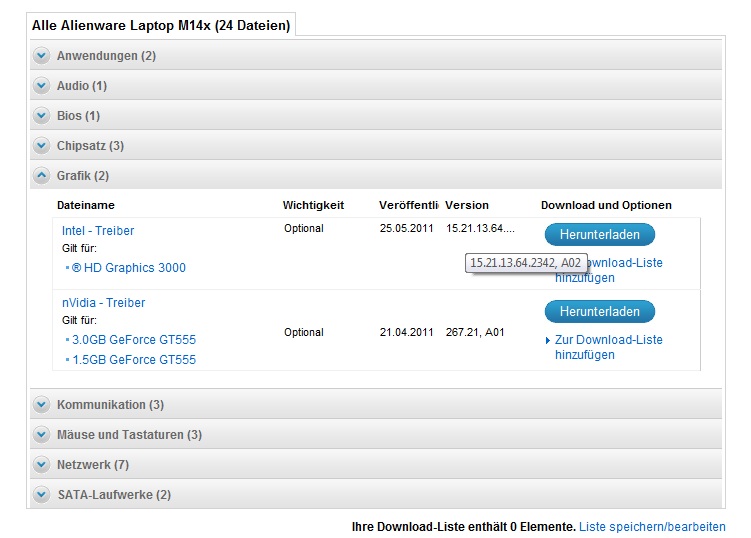Image resolution: width=751 pixels, height=538 pixels.
Task: Select the Alle Alienware Laptop M14x tab
Action: pos(161,25)
